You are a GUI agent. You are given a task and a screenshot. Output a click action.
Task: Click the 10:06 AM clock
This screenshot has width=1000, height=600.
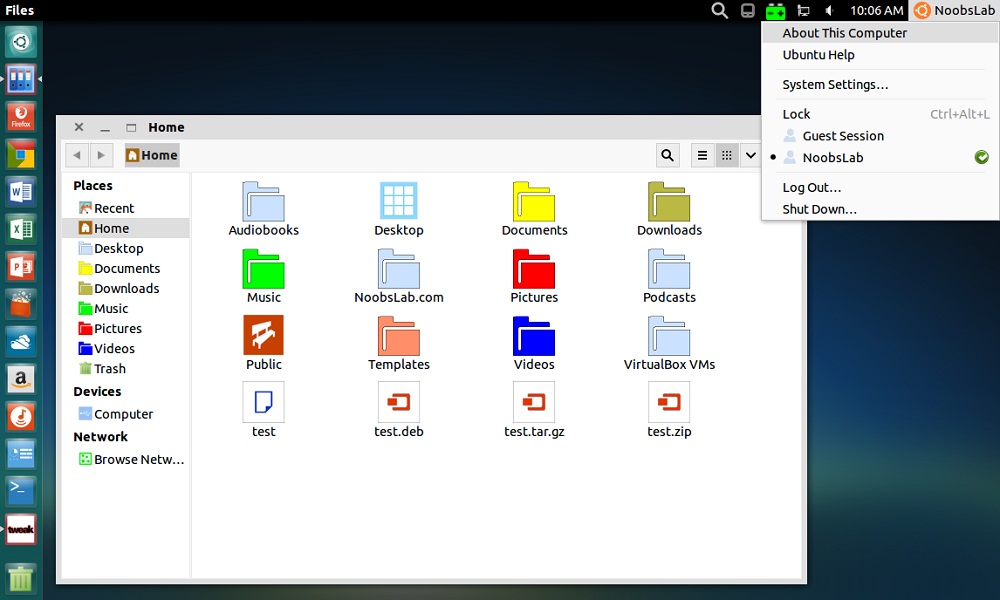pyautogui.click(x=876, y=11)
